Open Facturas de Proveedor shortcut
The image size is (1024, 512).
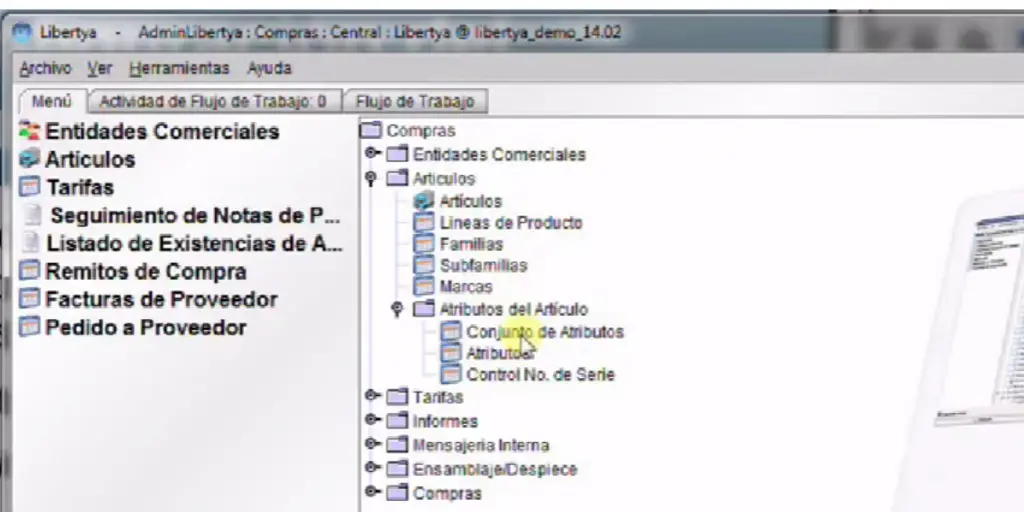coord(161,299)
